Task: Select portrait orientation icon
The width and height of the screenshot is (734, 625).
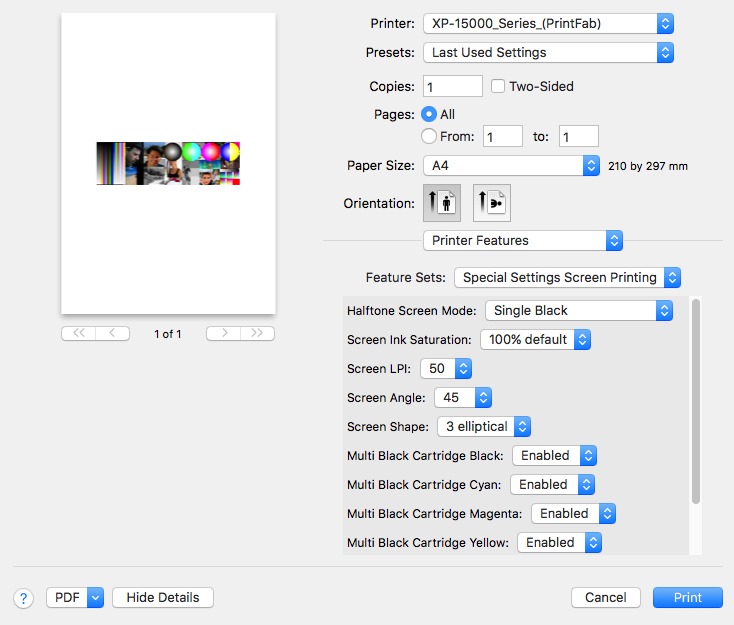Action: (x=442, y=203)
